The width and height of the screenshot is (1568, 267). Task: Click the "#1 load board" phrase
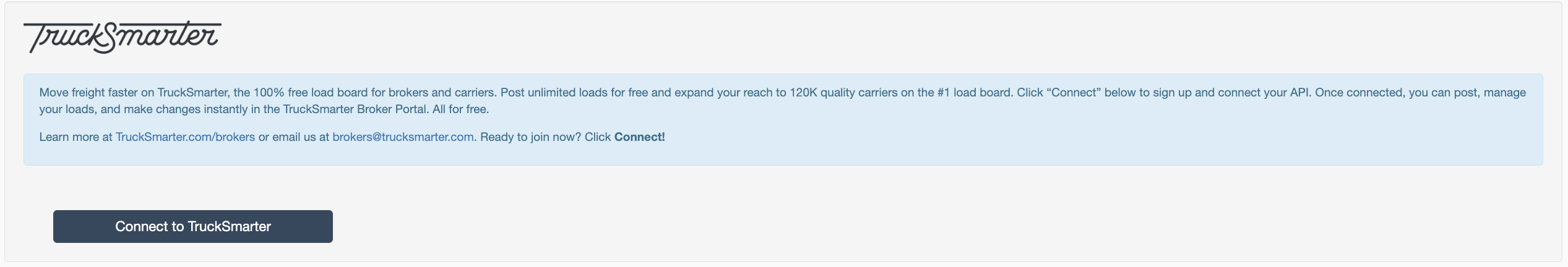coord(975,93)
